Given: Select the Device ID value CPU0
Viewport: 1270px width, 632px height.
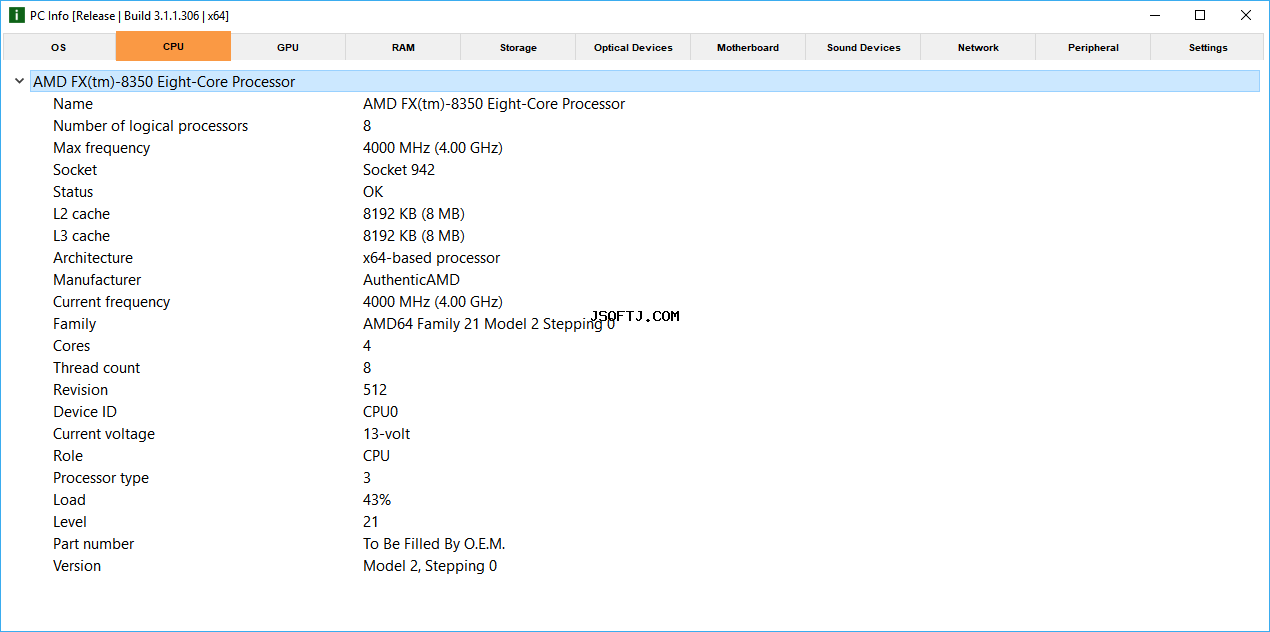Looking at the screenshot, I should 380,412.
